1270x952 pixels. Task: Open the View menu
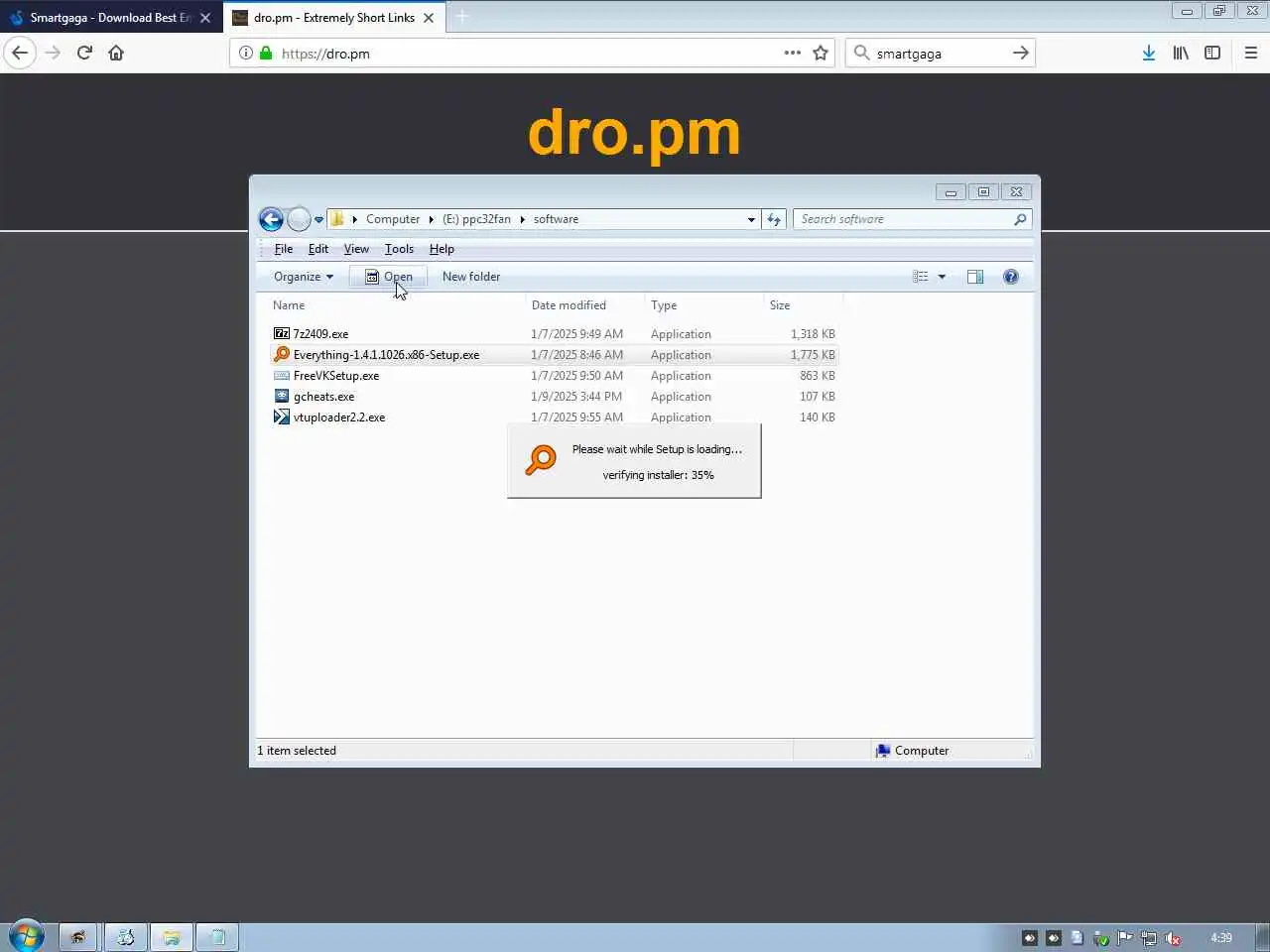pyautogui.click(x=356, y=249)
